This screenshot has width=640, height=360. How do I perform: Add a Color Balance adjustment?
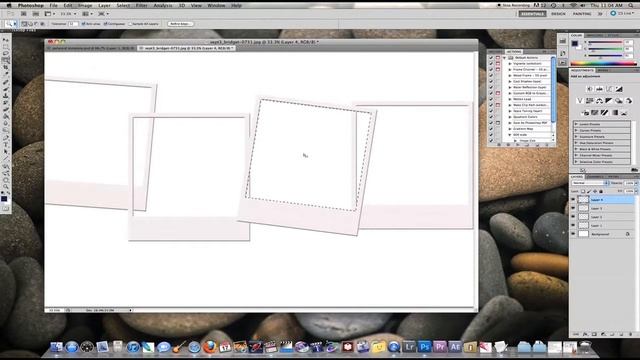tap(599, 100)
